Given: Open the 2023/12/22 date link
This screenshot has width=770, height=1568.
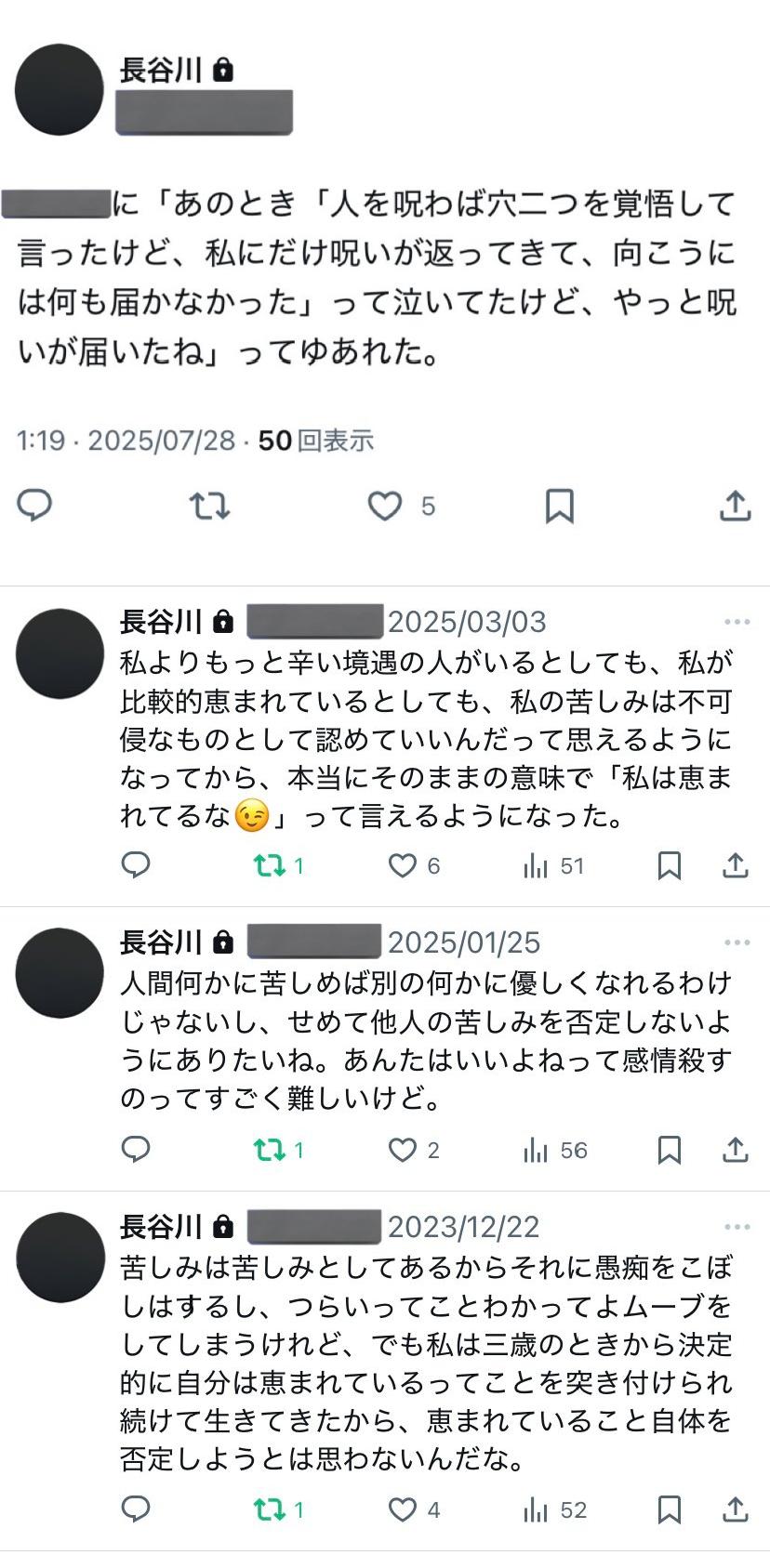Looking at the screenshot, I should [463, 1227].
